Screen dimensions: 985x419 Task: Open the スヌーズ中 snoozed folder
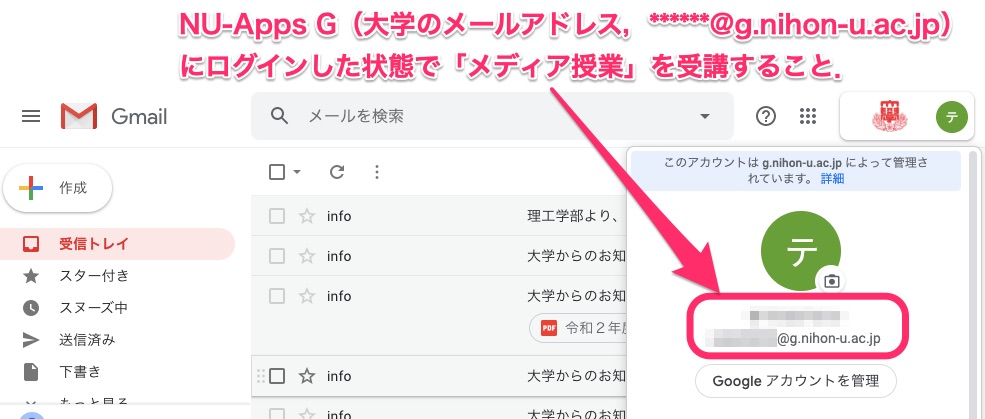point(94,308)
